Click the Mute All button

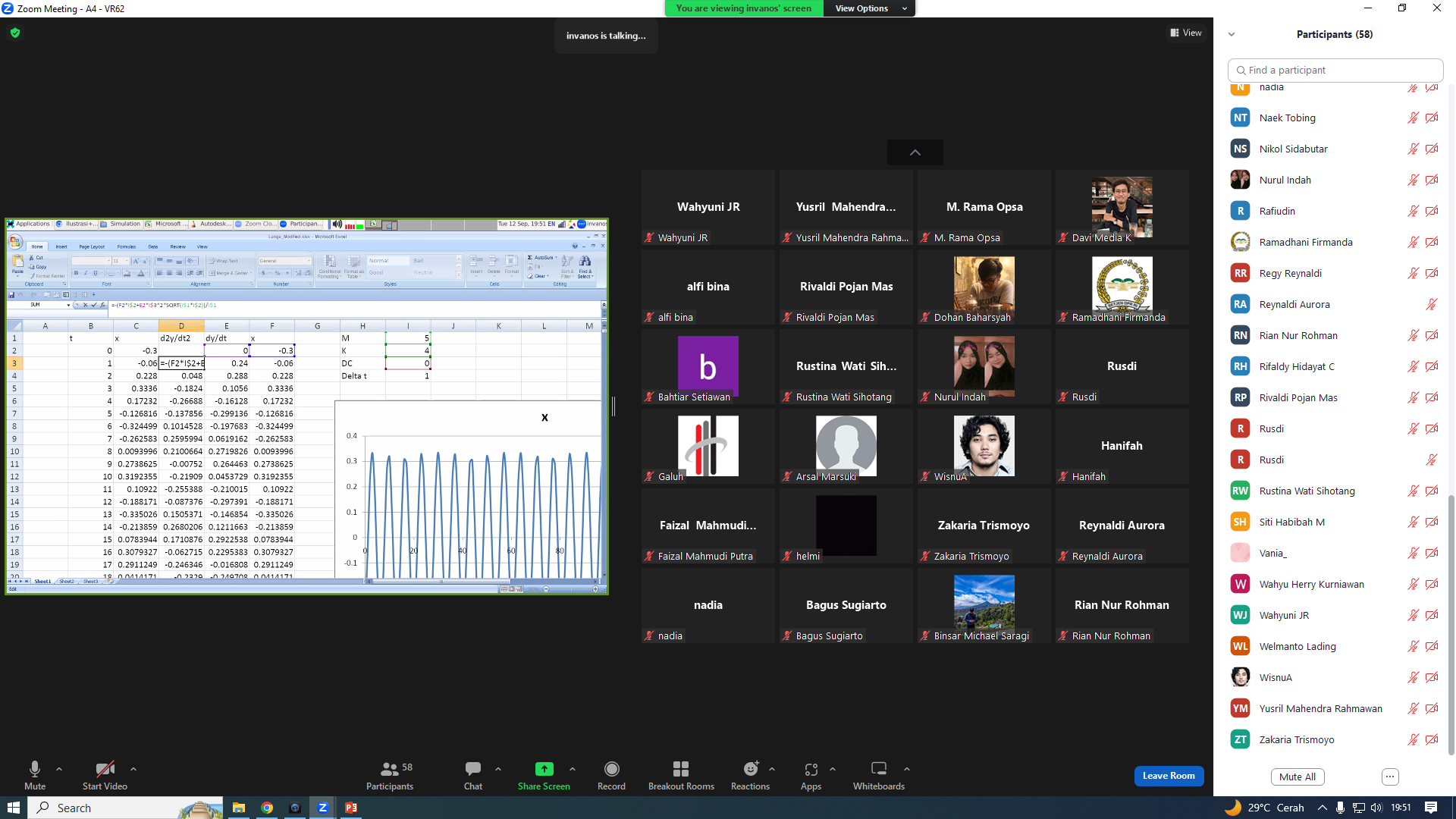(x=1298, y=777)
